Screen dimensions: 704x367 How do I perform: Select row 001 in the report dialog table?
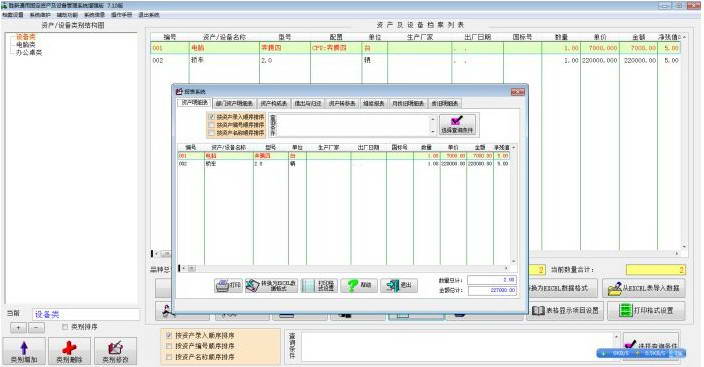tap(344, 156)
